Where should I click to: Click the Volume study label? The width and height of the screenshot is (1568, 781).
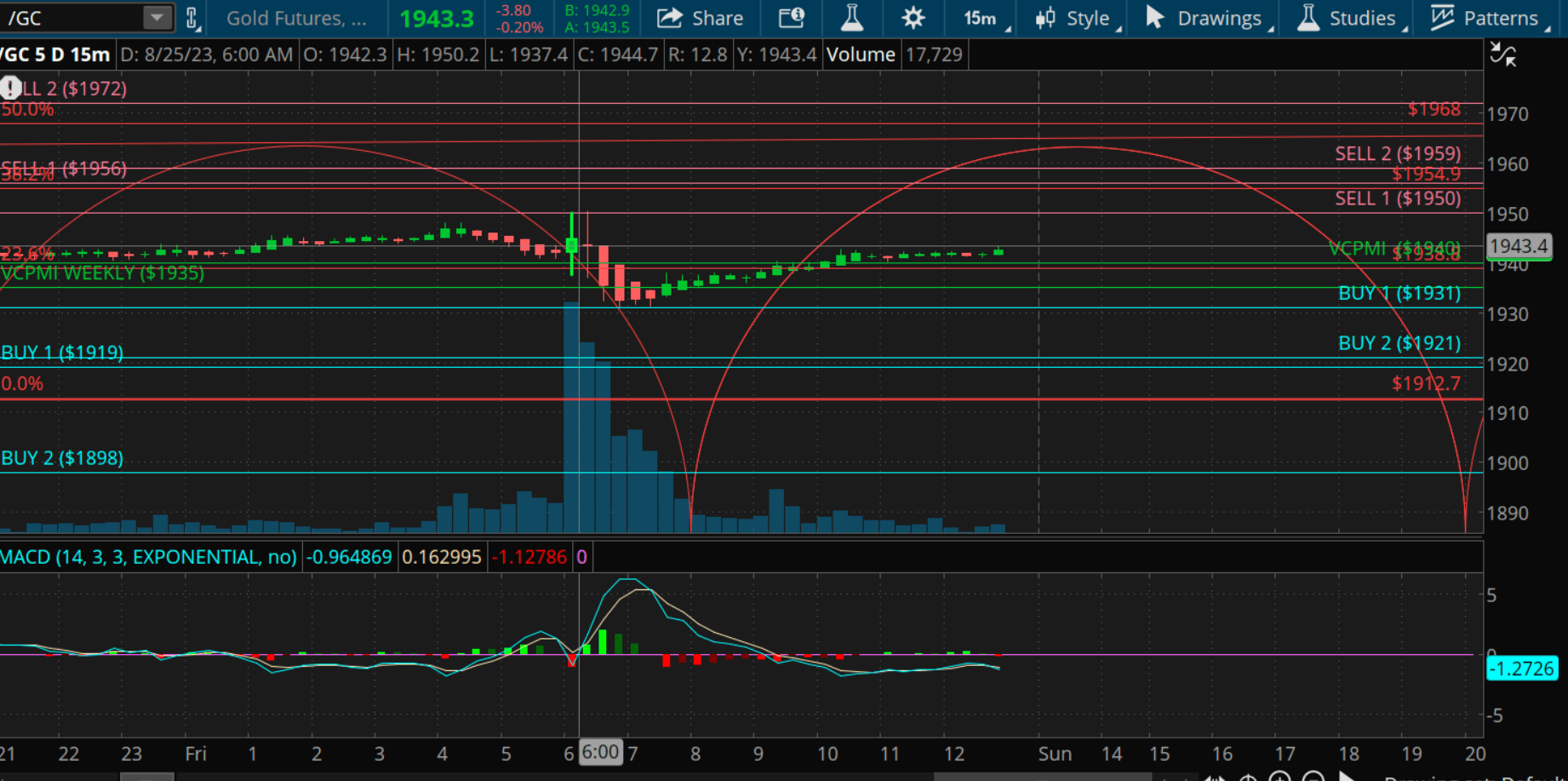861,55
